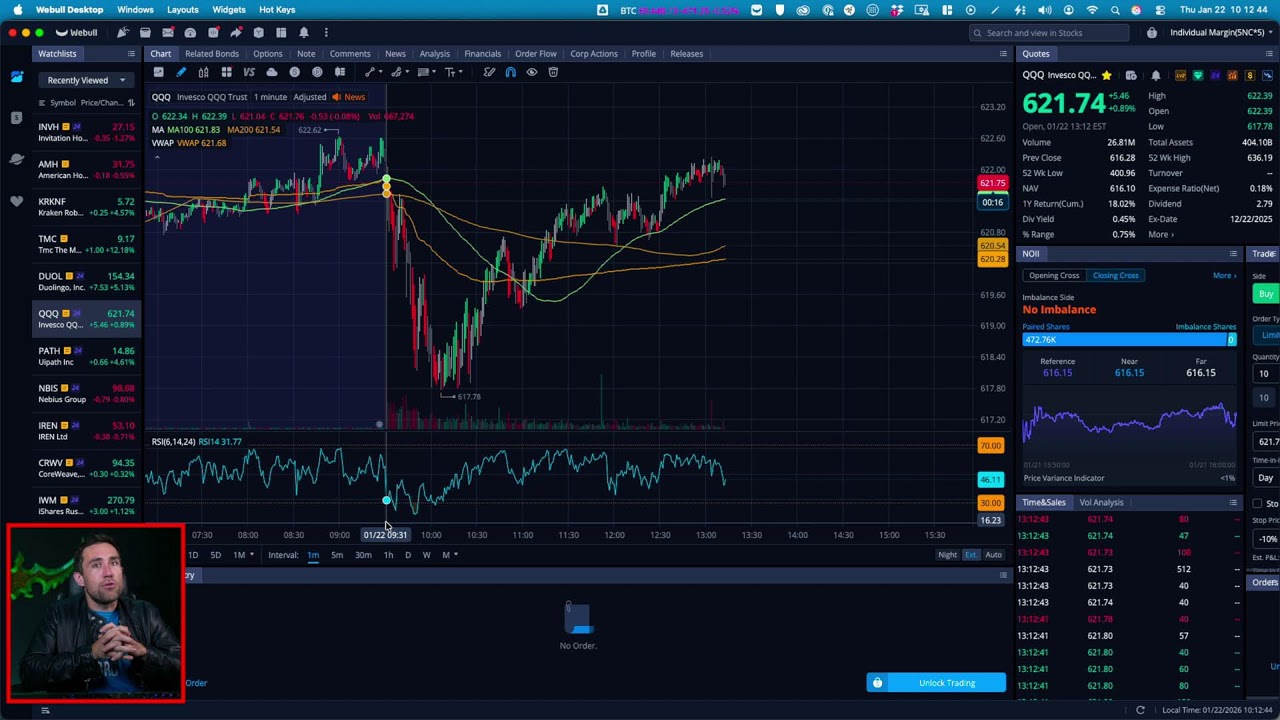The height and width of the screenshot is (720, 1280).
Task: Open the Individual Margin account dropdown
Action: (x=1219, y=33)
